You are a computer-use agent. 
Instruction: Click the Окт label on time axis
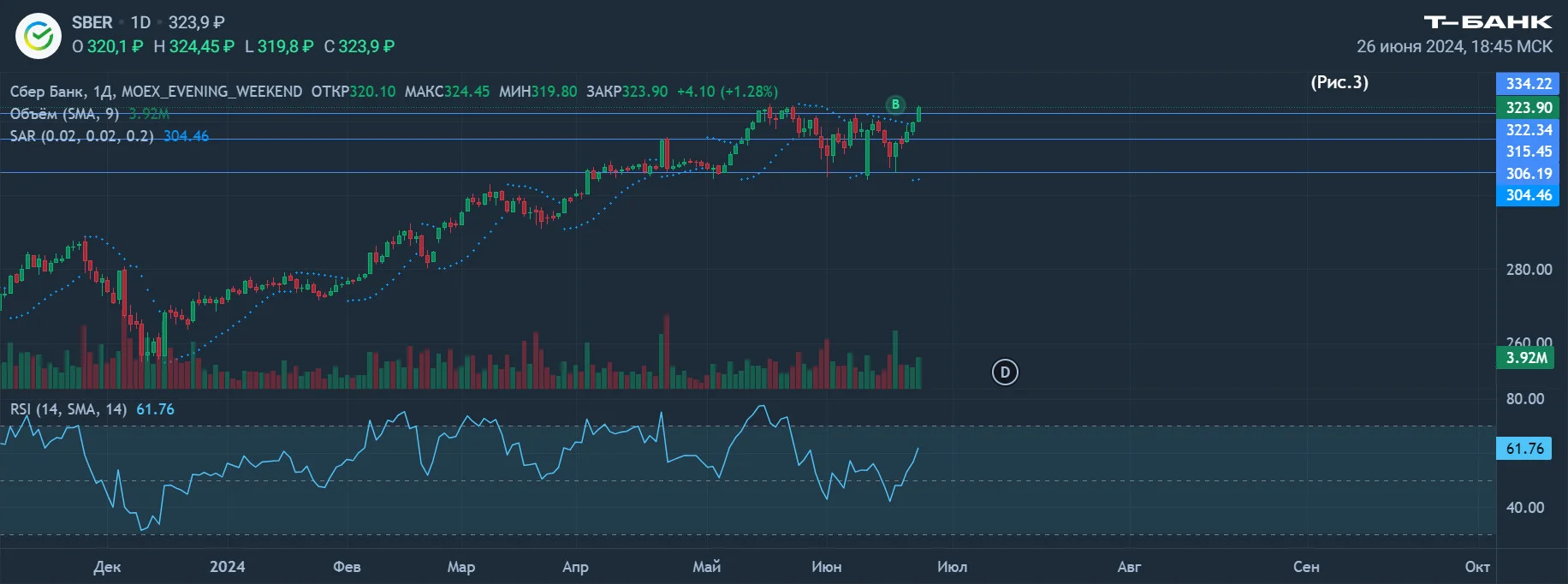click(1477, 567)
